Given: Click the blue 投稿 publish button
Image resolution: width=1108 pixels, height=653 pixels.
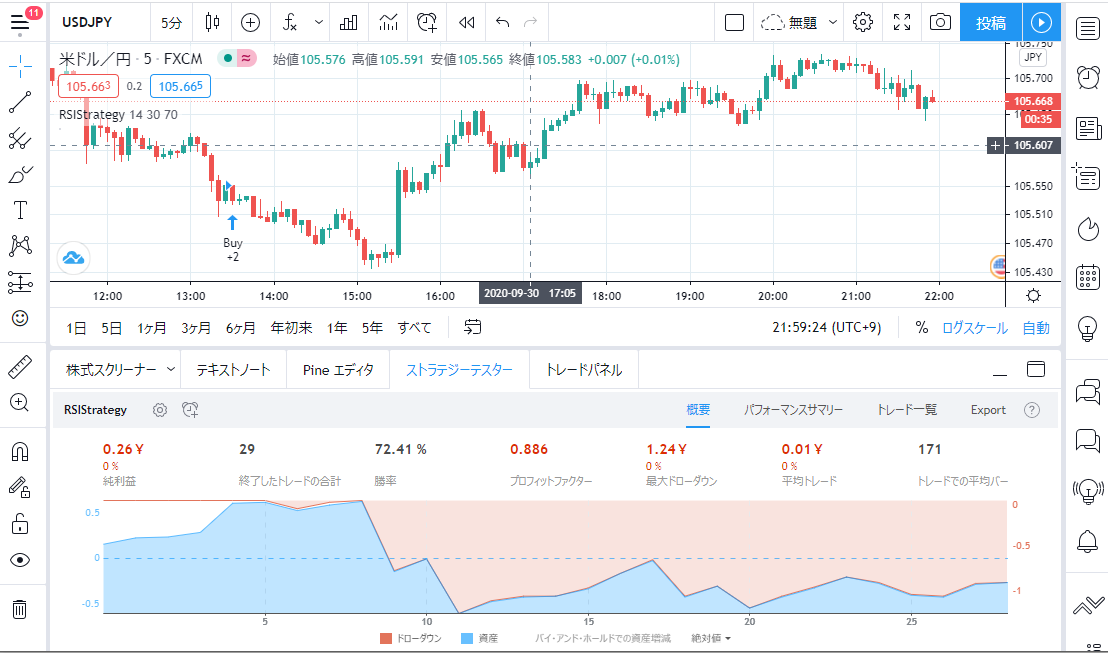Looking at the screenshot, I should tap(990, 22).
